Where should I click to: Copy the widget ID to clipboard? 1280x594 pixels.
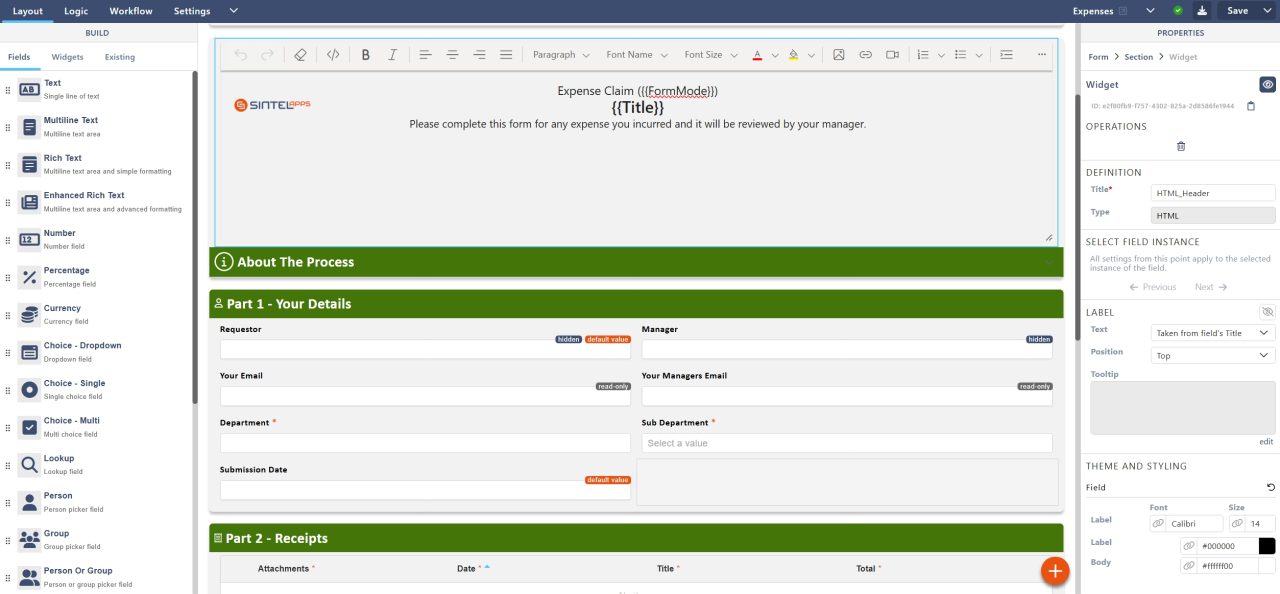tap(1250, 105)
